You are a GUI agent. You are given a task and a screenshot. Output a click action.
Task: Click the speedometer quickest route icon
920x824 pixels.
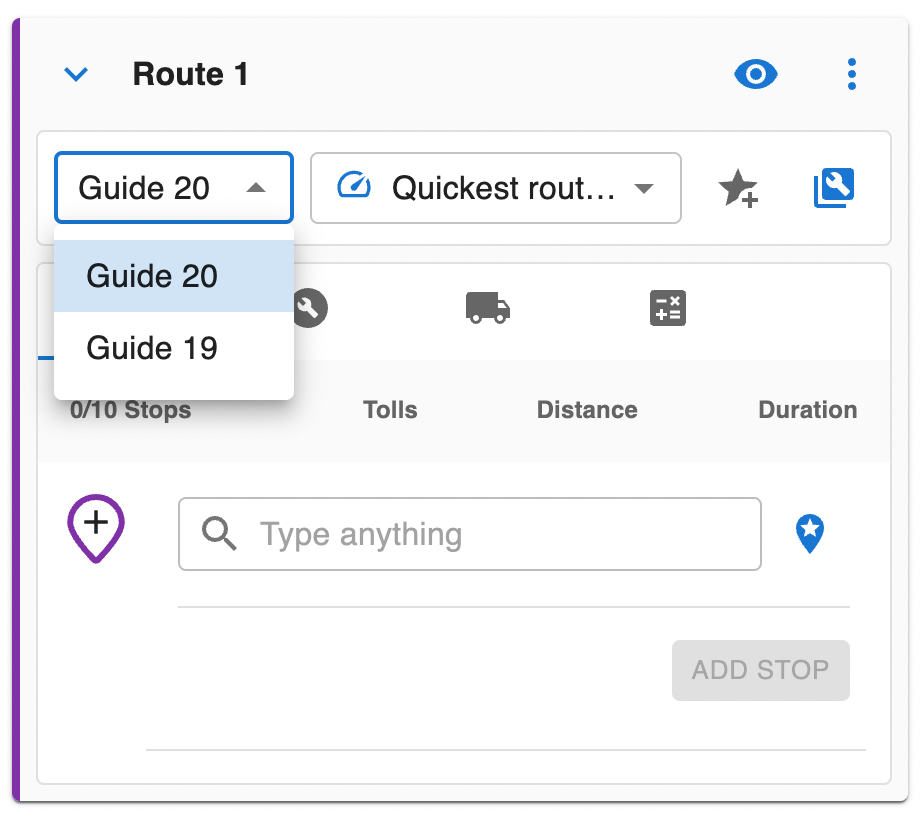tap(354, 185)
